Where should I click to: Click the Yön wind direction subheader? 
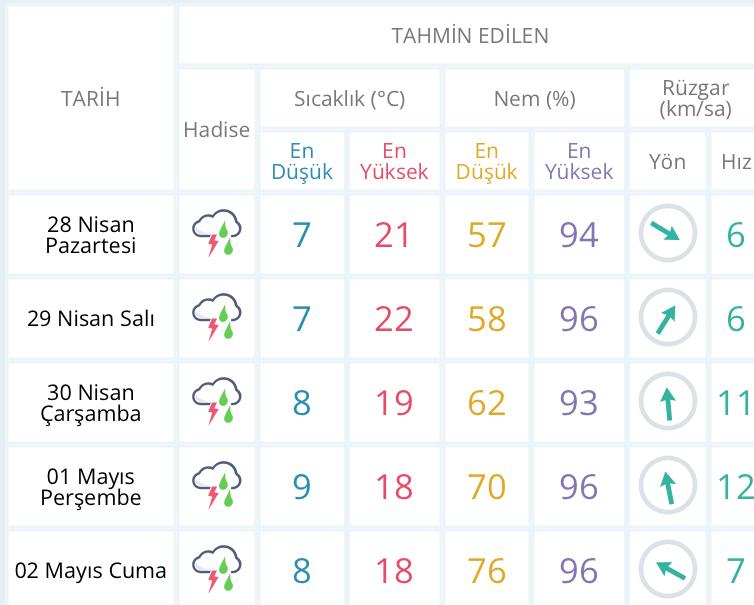667,161
